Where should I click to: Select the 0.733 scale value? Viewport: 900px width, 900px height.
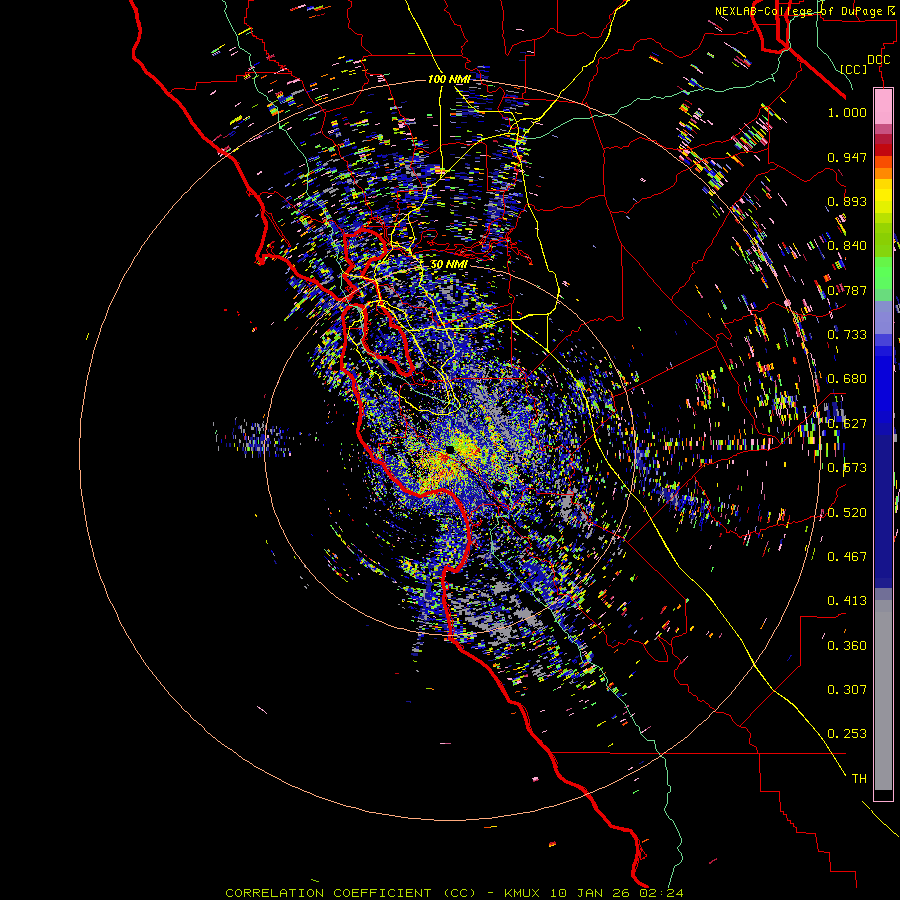point(847,335)
